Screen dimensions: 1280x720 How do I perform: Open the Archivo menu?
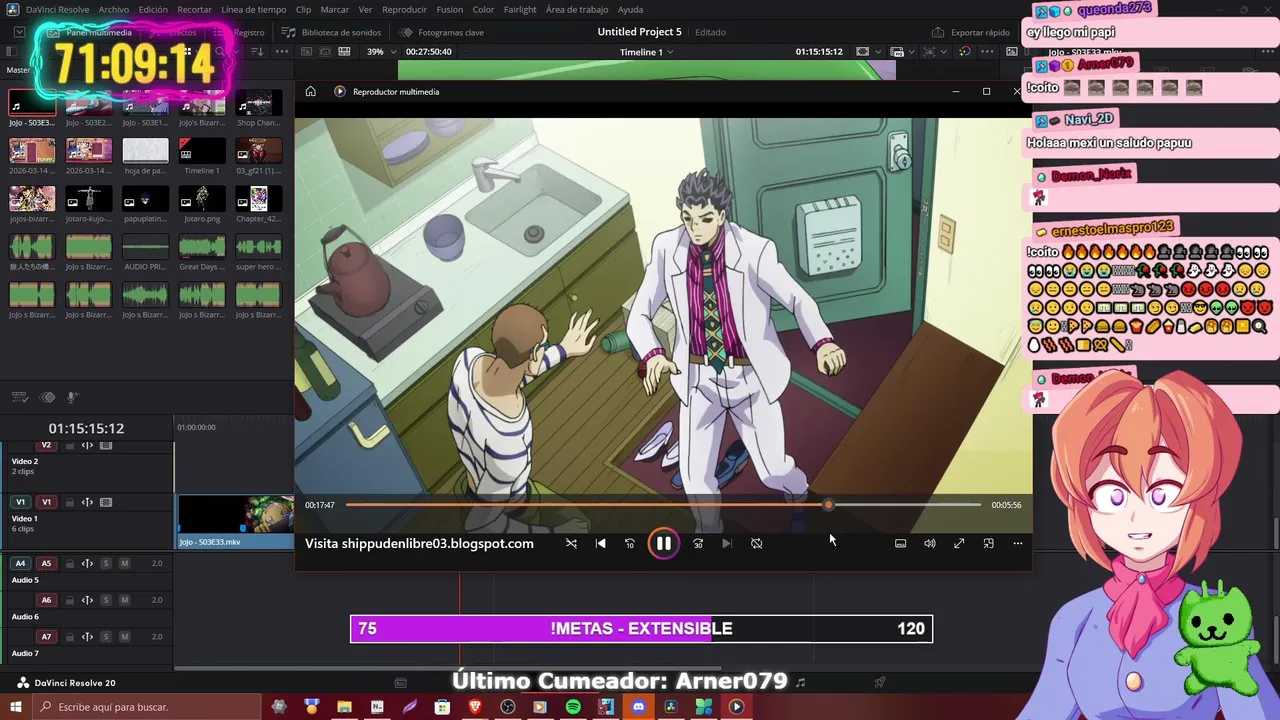pos(113,9)
